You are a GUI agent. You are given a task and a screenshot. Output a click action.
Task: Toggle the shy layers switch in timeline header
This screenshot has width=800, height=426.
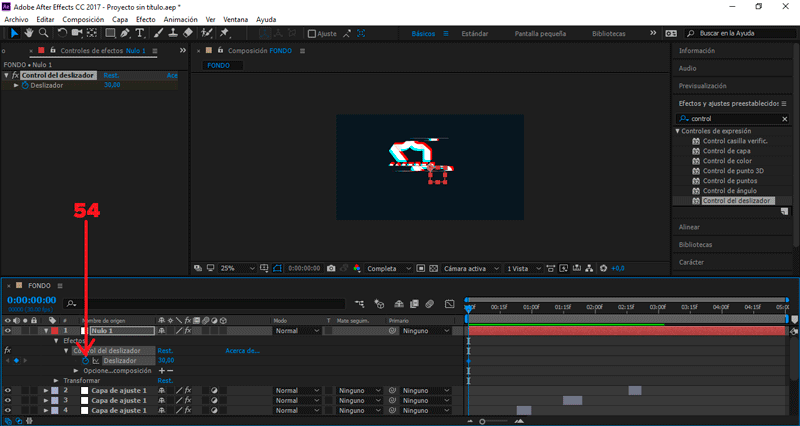399,304
